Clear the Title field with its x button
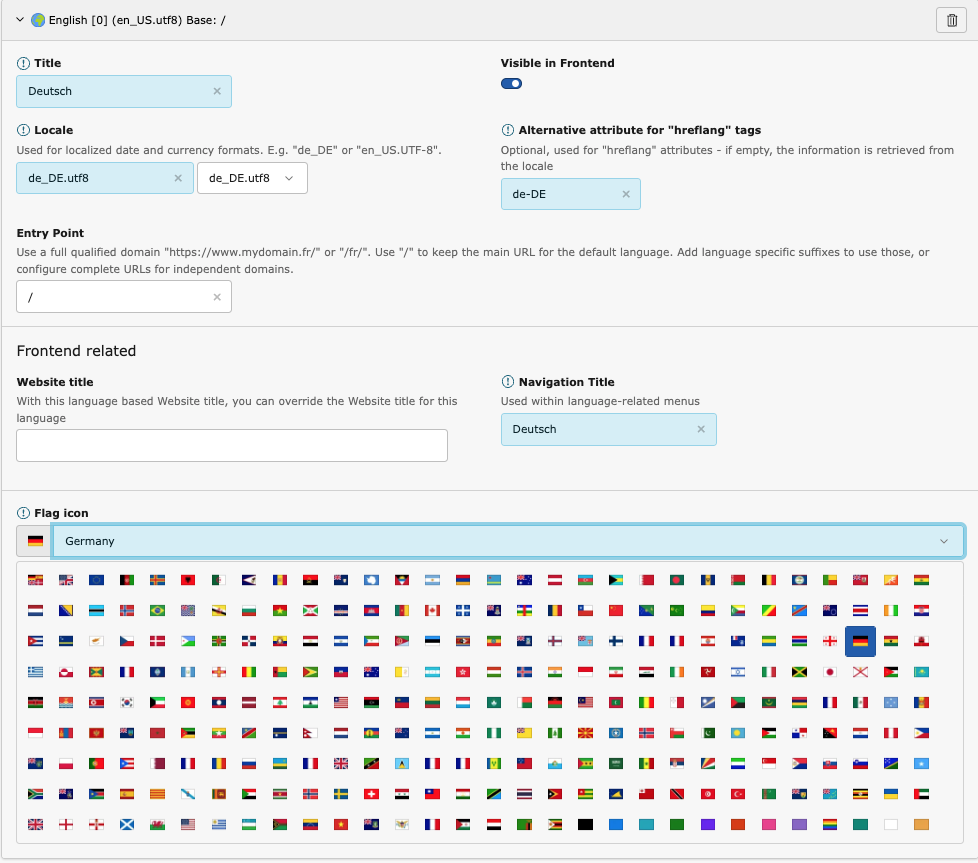Viewport: 978px width, 863px height. pos(217,90)
